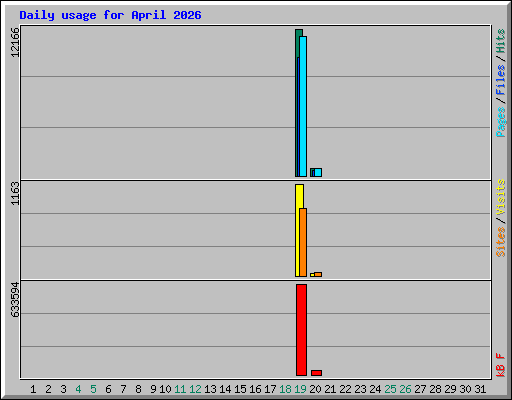Click green day label 25
512x400 pixels.
390,389
